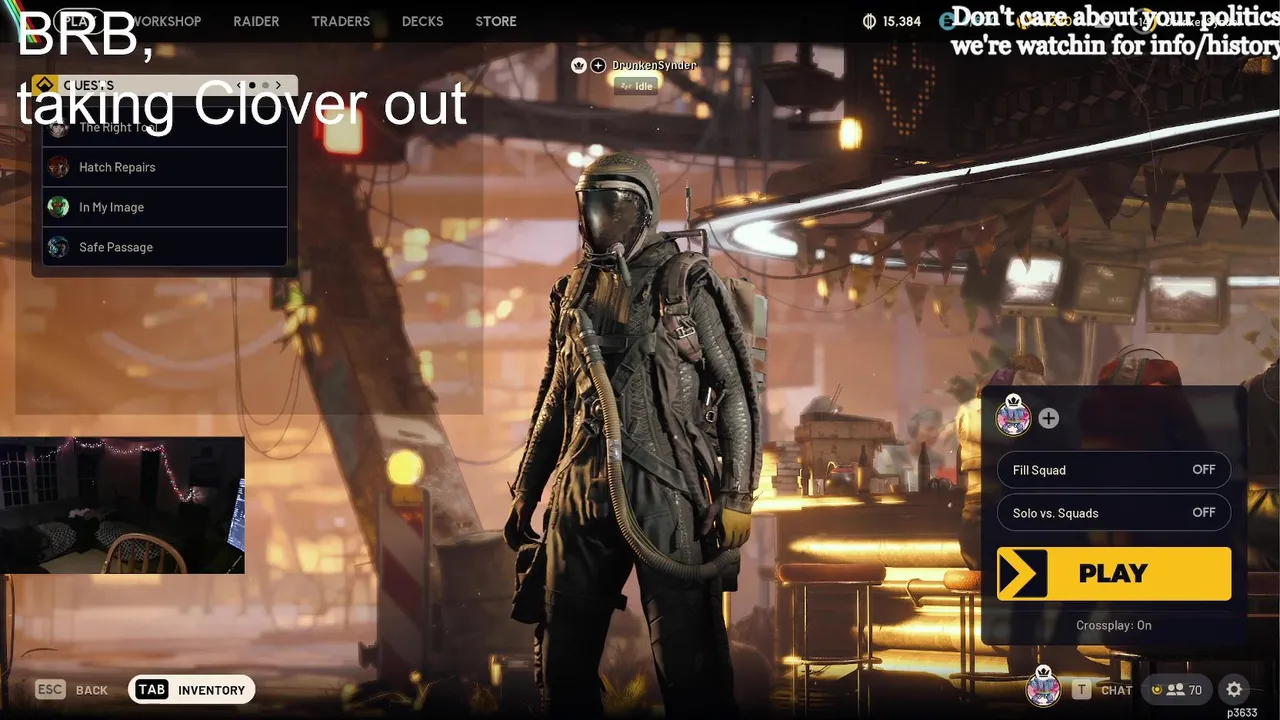The width and height of the screenshot is (1280, 720).
Task: Open the Store tab
Action: [496, 21]
